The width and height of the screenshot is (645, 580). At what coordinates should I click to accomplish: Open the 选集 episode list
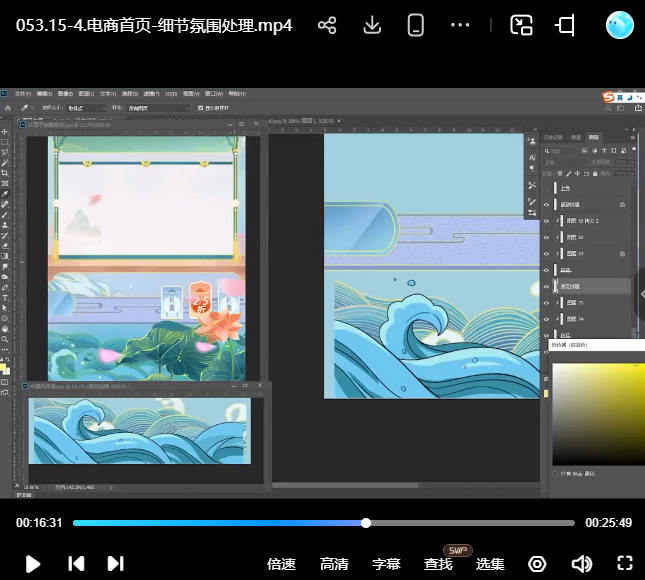tap(490, 564)
